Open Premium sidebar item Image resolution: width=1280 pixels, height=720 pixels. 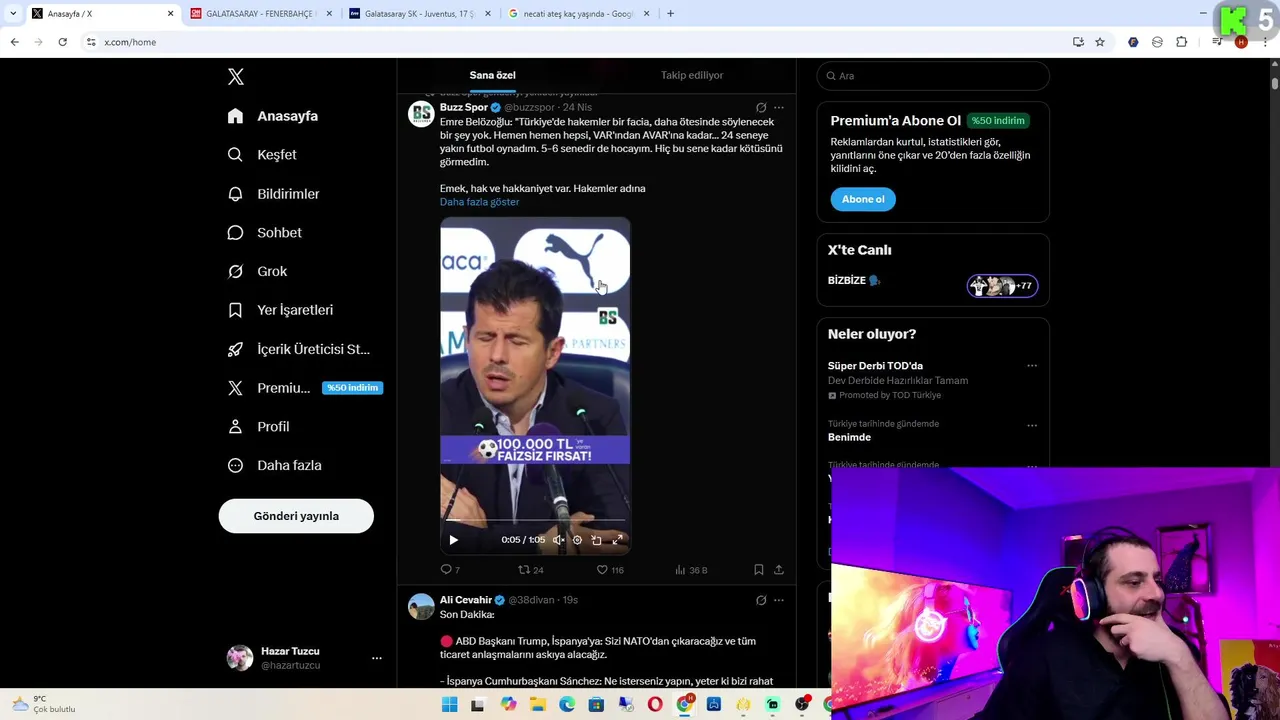coord(305,388)
